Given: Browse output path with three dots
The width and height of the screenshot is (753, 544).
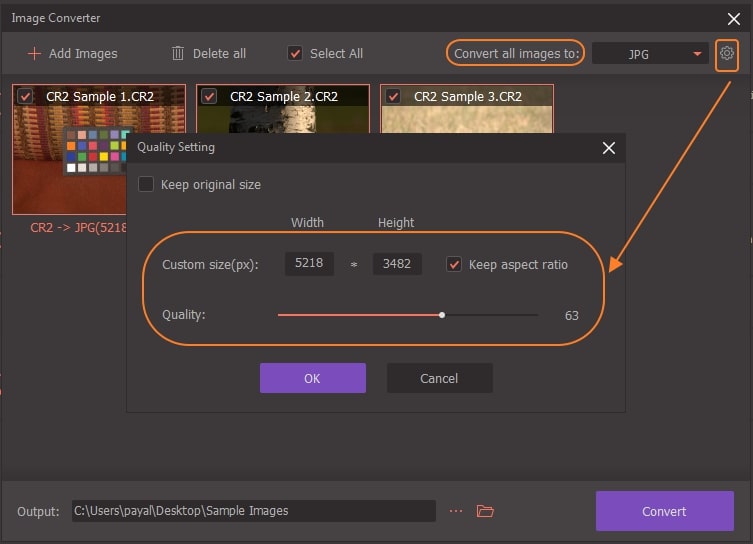Looking at the screenshot, I should coord(456,511).
